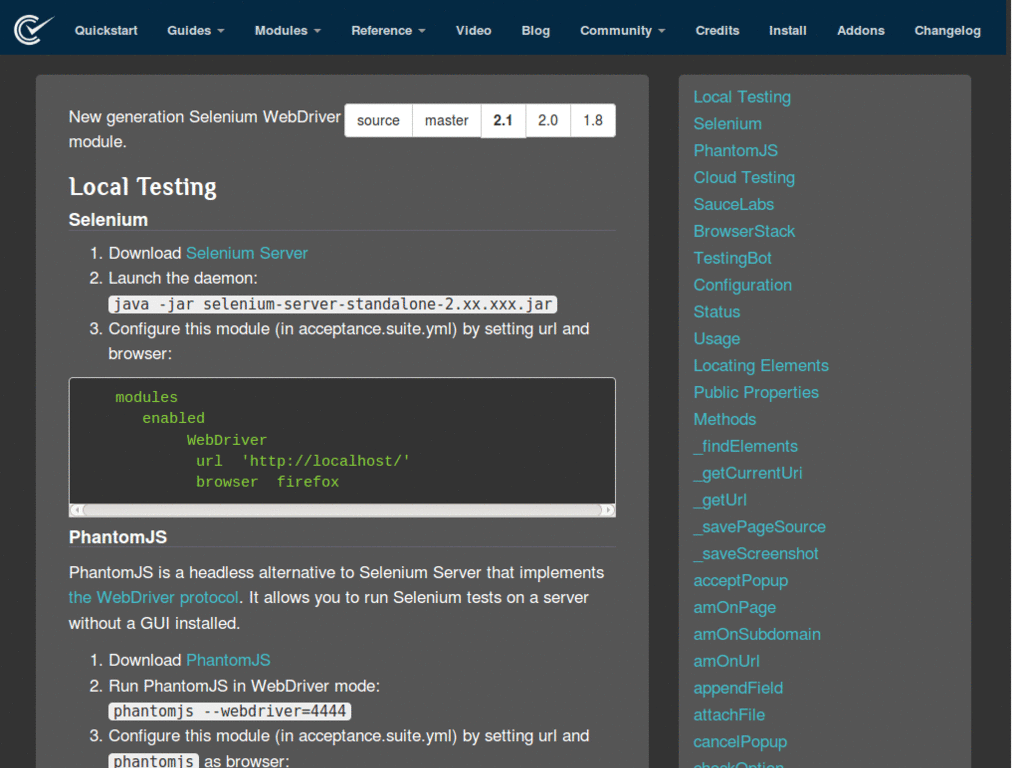1024x768 pixels.
Task: Open the Install page
Action: tap(788, 31)
